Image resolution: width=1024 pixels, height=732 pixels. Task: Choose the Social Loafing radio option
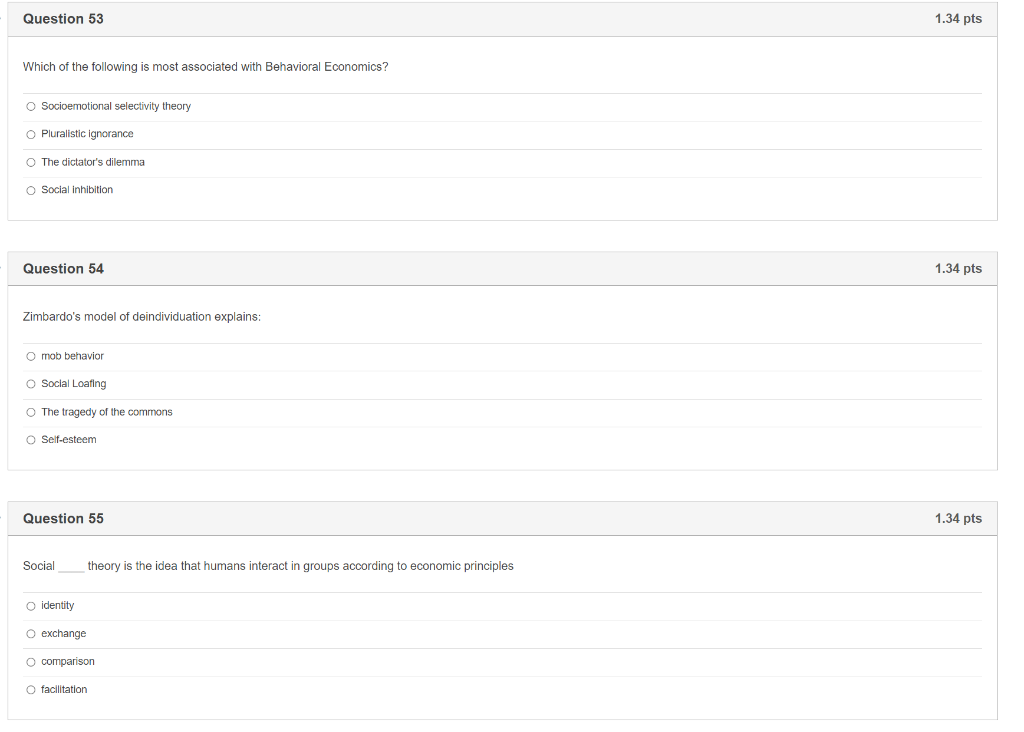point(31,384)
